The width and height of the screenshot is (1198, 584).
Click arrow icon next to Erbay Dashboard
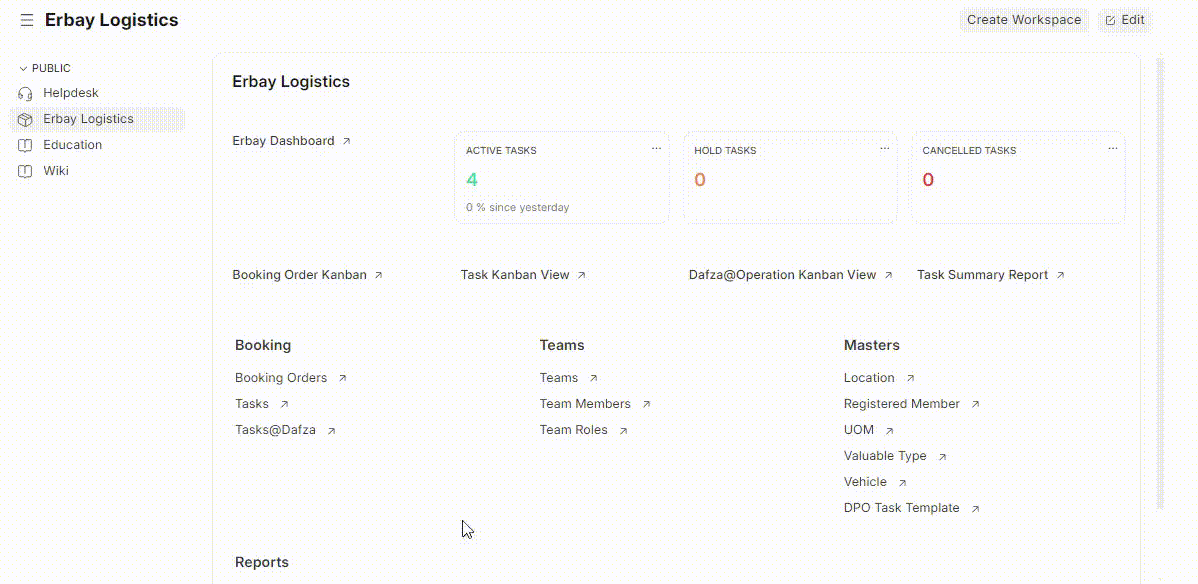346,141
